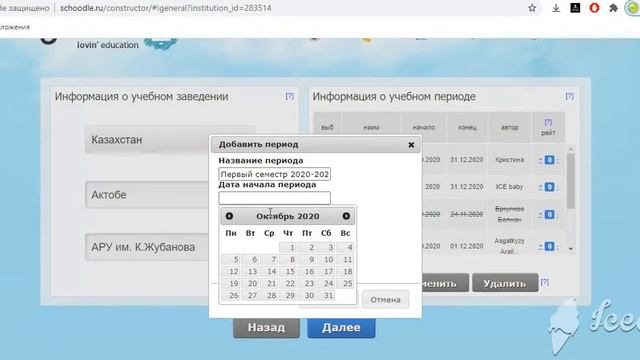Select the row authored by ICE baby
Viewport: 640px width, 360px height.
point(509,187)
